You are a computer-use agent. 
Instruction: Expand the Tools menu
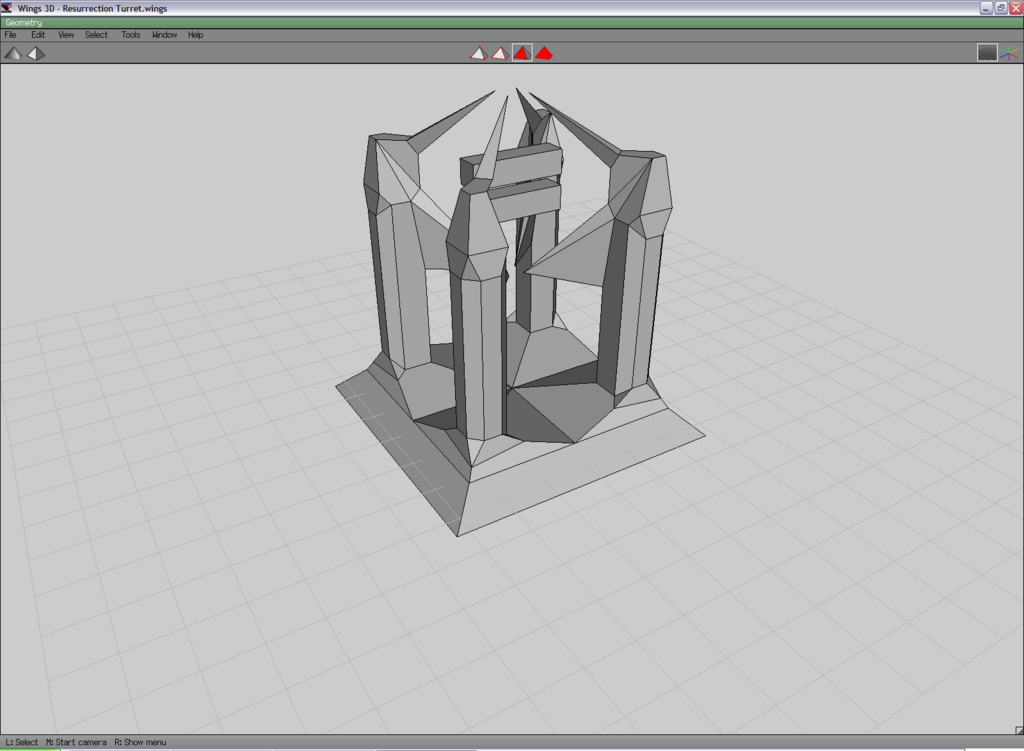[x=131, y=35]
